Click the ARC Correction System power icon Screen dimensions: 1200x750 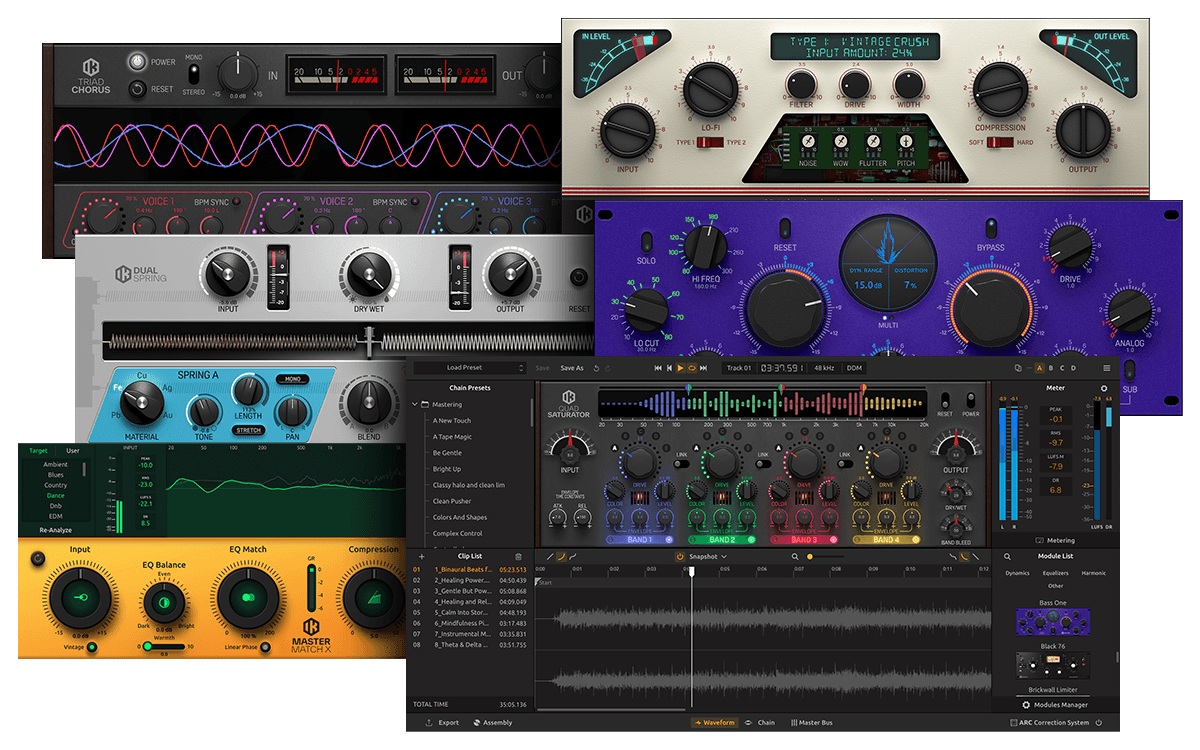click(1098, 722)
